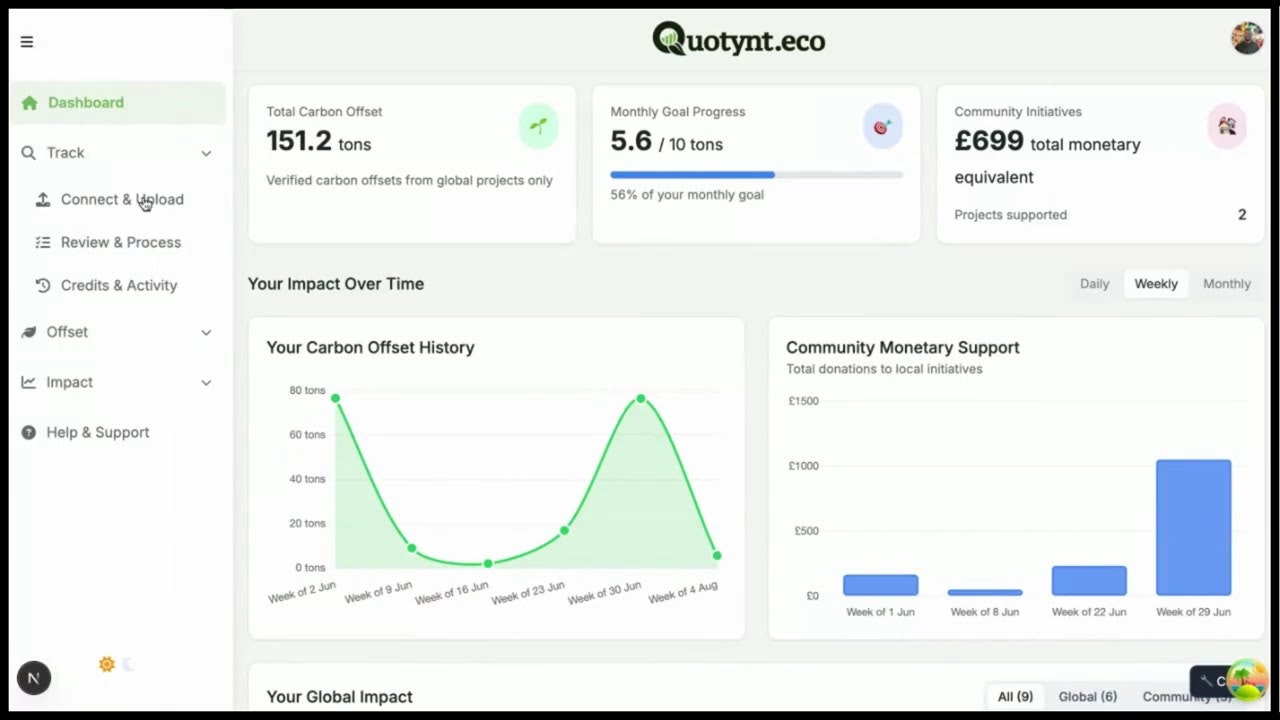The height and width of the screenshot is (720, 1280).
Task: Click the Your Global Impact heading
Action: (x=339, y=697)
